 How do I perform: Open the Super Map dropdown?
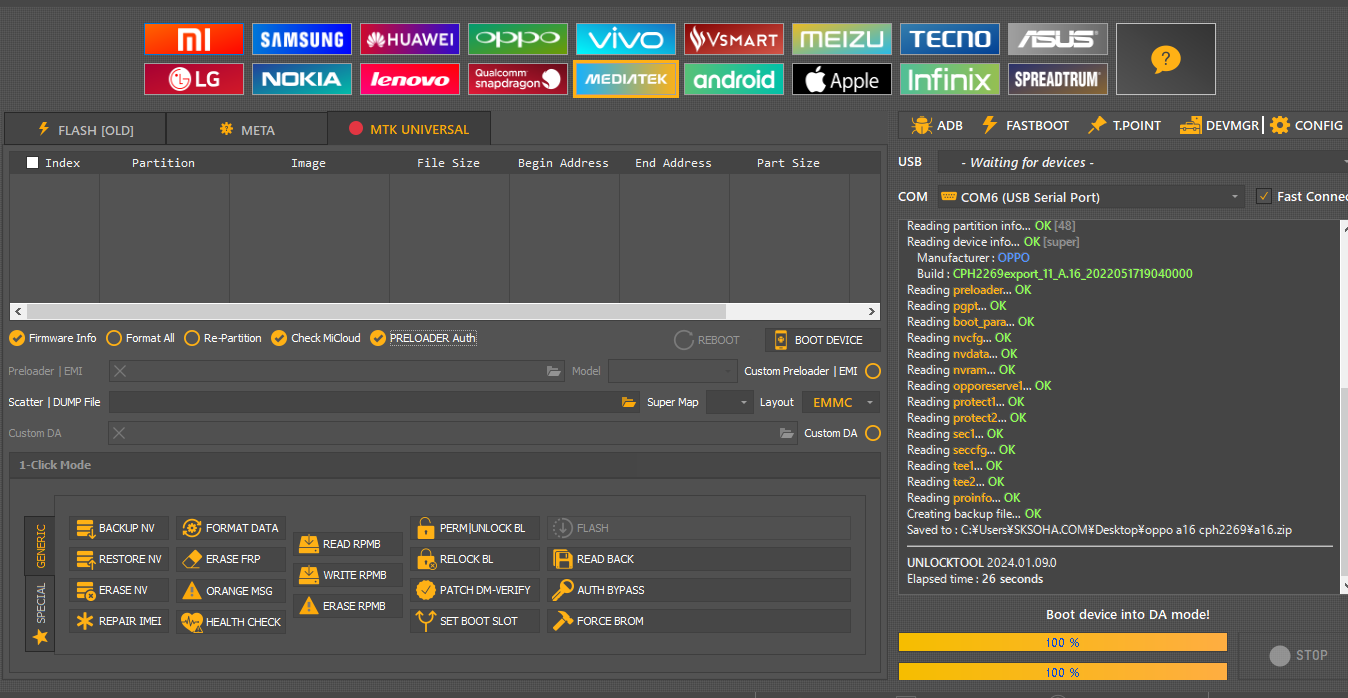pyautogui.click(x=729, y=402)
